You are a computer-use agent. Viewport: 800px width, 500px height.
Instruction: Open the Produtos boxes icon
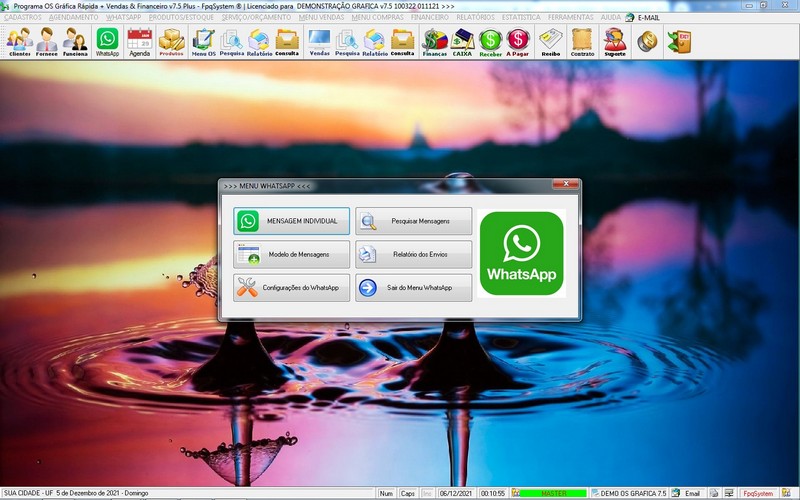coord(171,42)
